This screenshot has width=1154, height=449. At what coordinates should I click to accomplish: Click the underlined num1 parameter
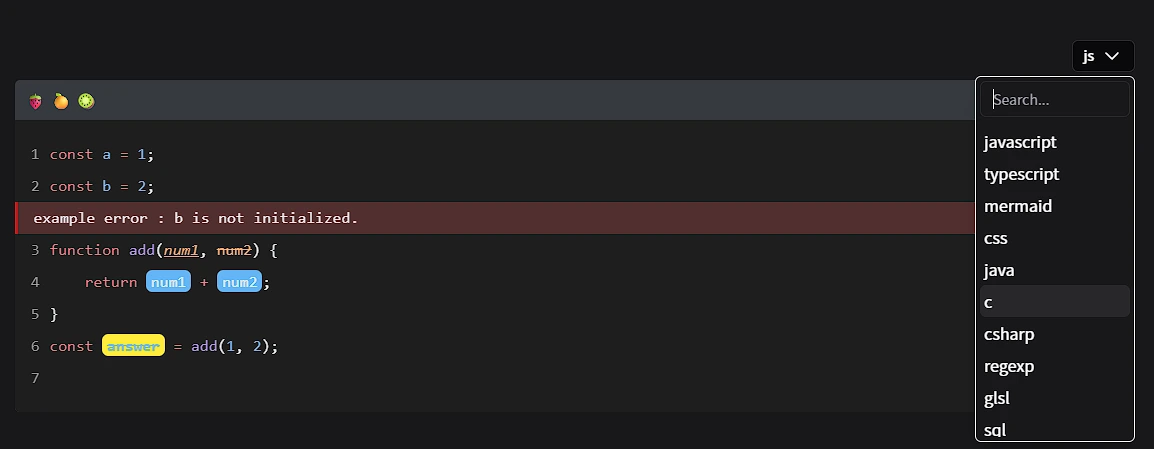[182, 250]
